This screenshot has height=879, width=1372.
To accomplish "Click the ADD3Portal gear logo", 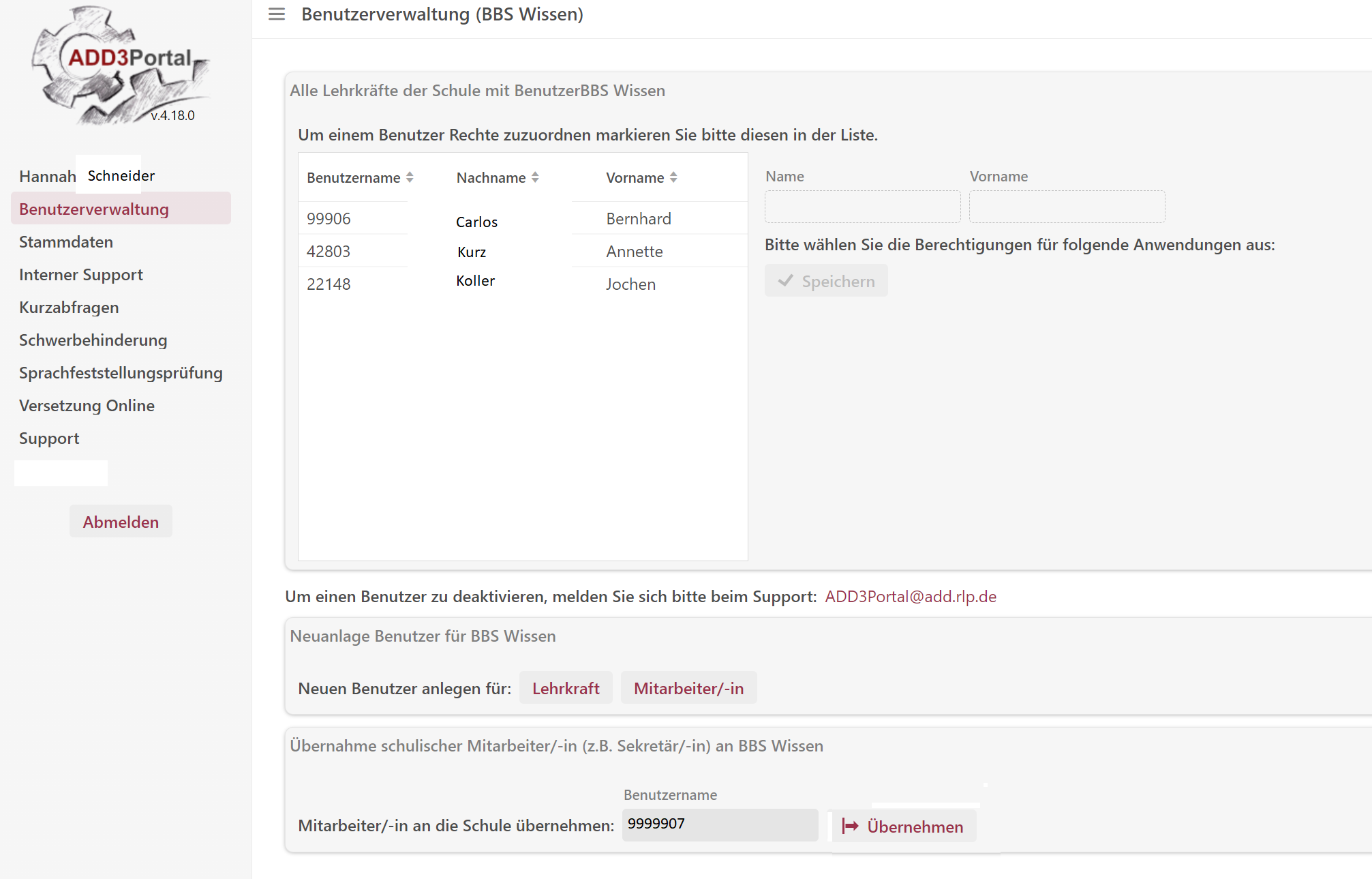I will click(x=121, y=65).
